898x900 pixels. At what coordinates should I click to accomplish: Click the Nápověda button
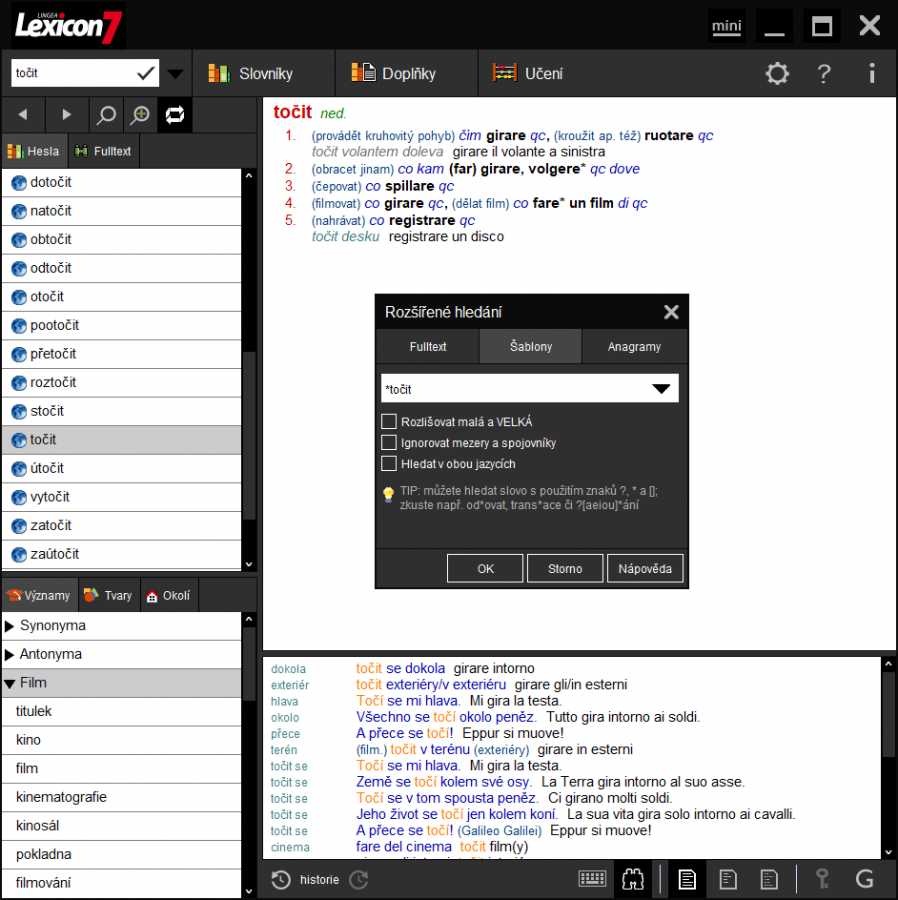coord(644,567)
